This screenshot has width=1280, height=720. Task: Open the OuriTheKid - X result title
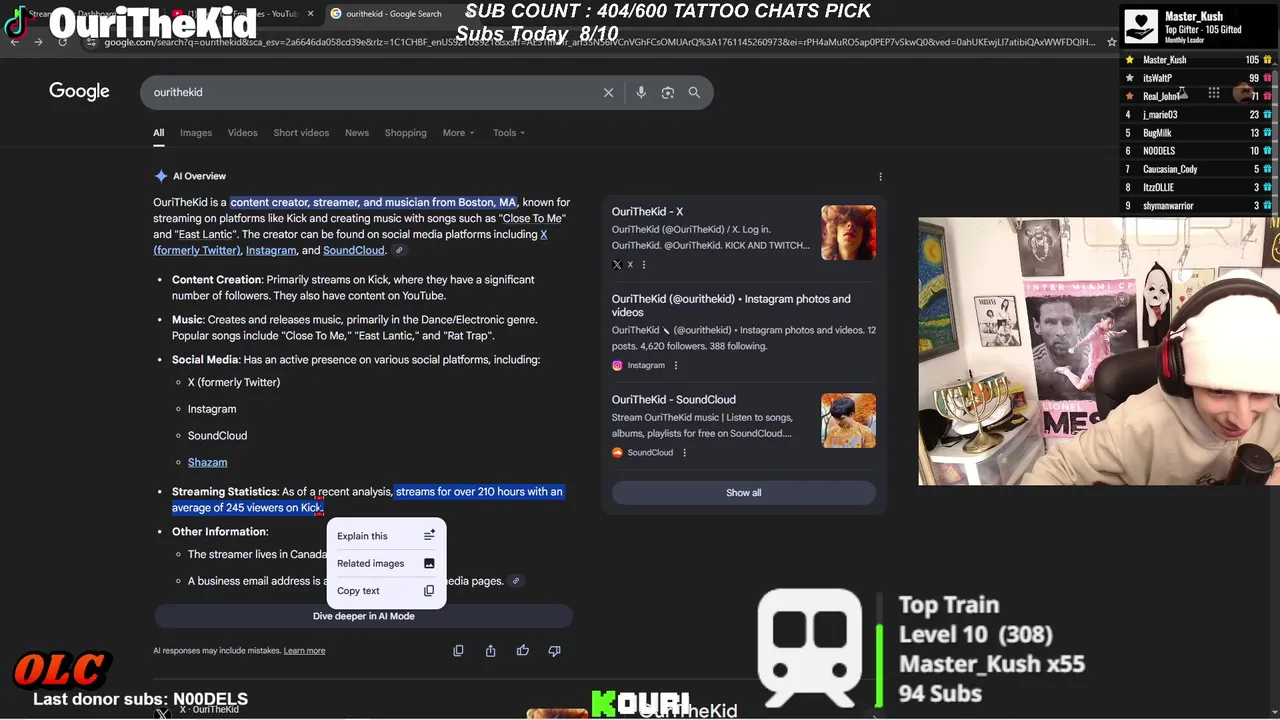(x=647, y=212)
